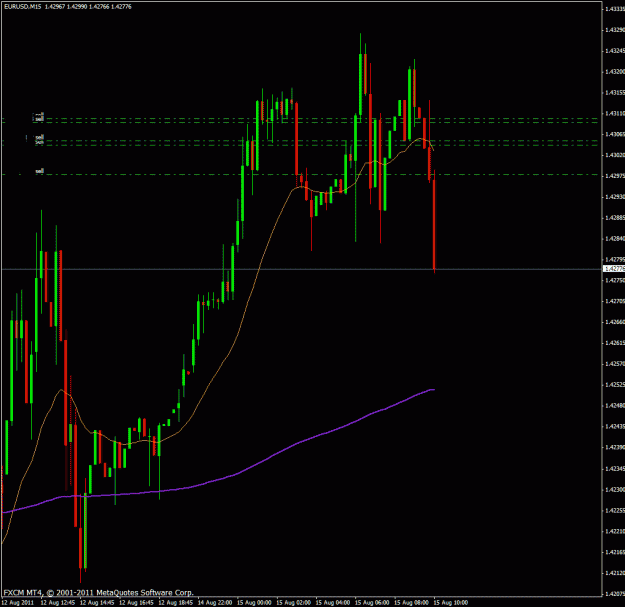Click the 12 Aug 16:45 time label
The width and height of the screenshot is (625, 607).
[x=136, y=602]
